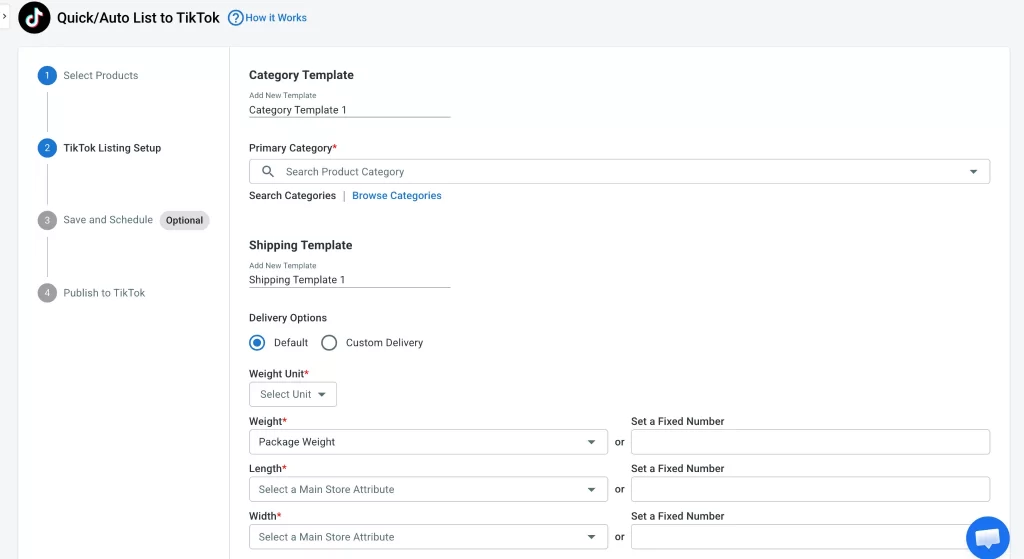This screenshot has width=1024, height=559.
Task: Click Browse Categories link
Action: pos(396,196)
